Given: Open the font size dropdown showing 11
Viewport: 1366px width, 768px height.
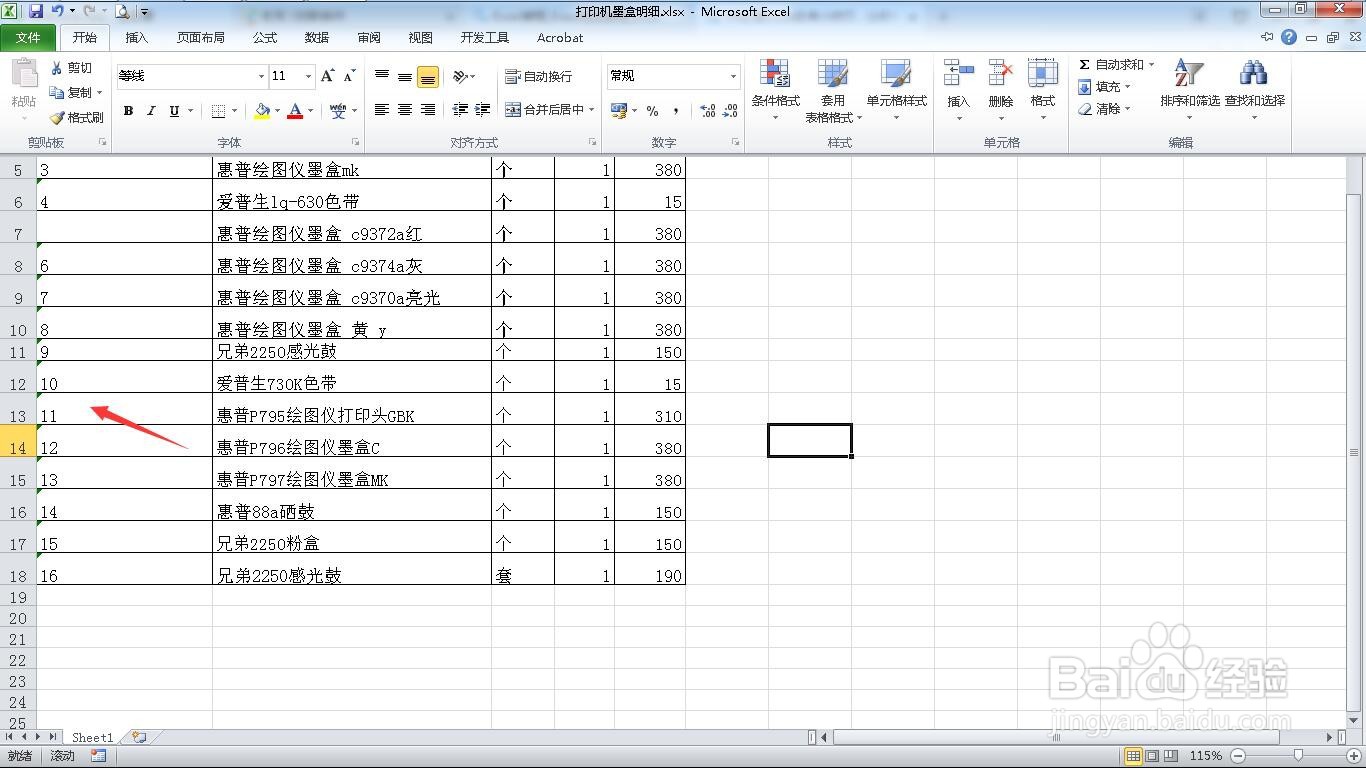Looking at the screenshot, I should tap(308, 76).
